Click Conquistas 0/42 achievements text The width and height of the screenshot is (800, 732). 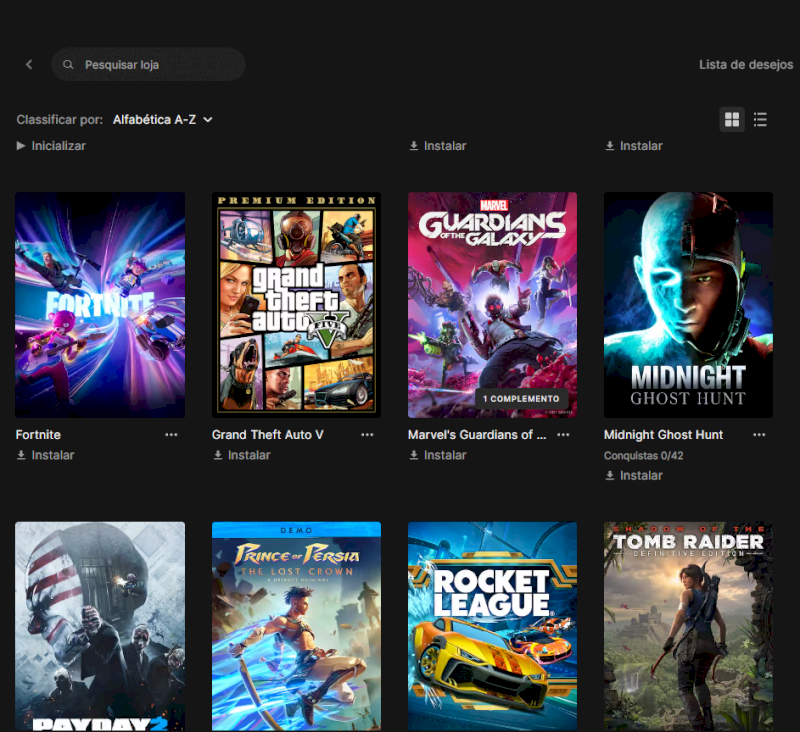point(643,456)
